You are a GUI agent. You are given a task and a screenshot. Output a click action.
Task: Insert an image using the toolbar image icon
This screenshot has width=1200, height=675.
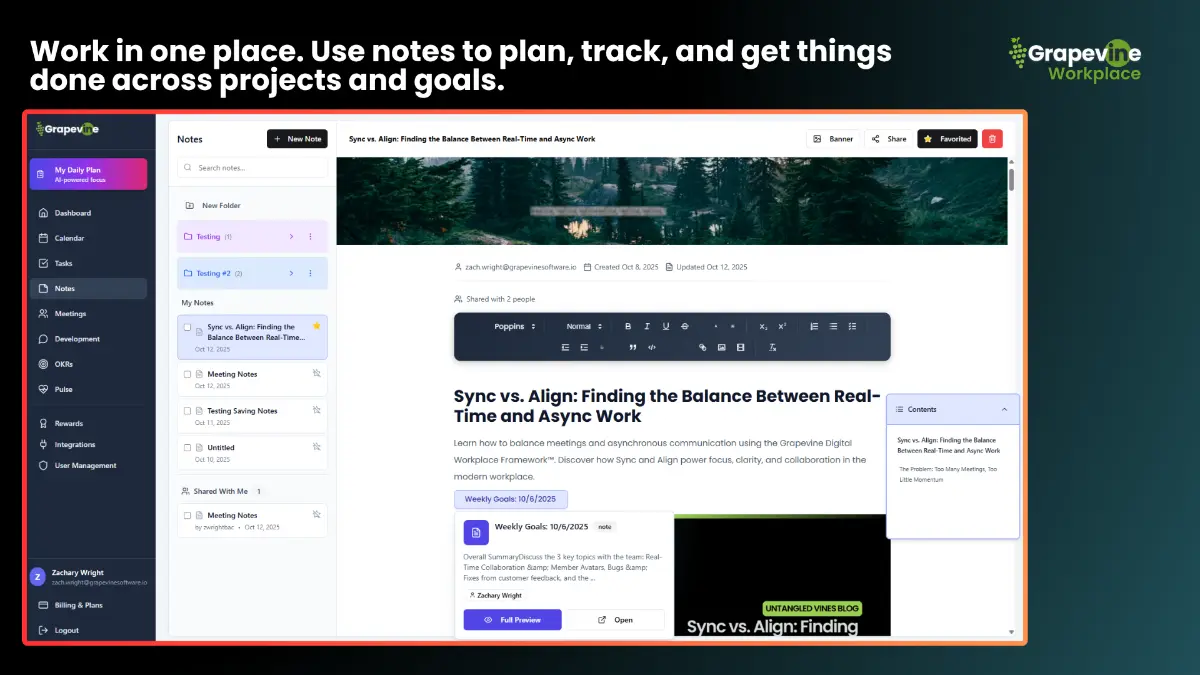point(721,348)
